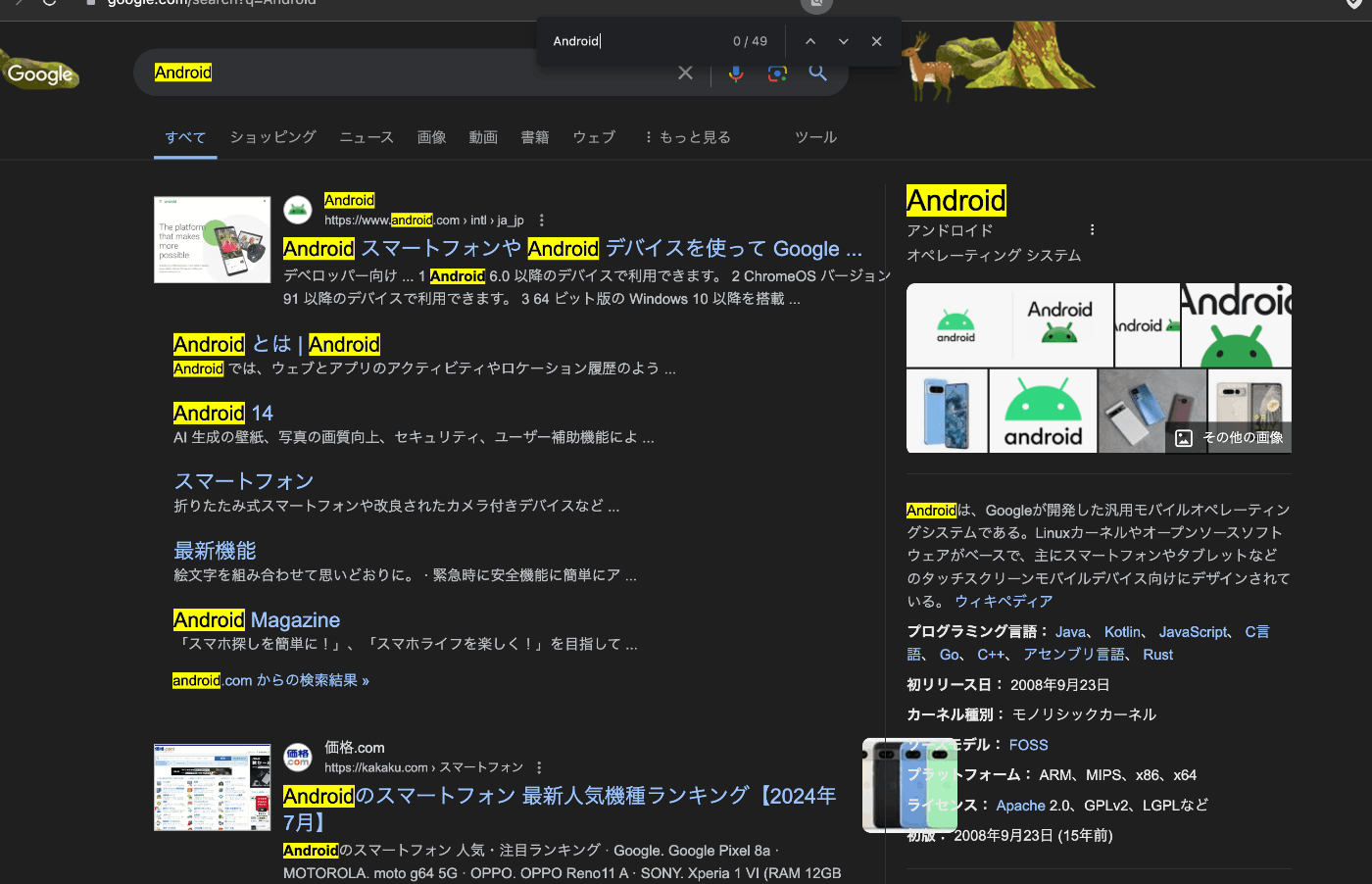Open options menu for android.com result

click(x=541, y=221)
